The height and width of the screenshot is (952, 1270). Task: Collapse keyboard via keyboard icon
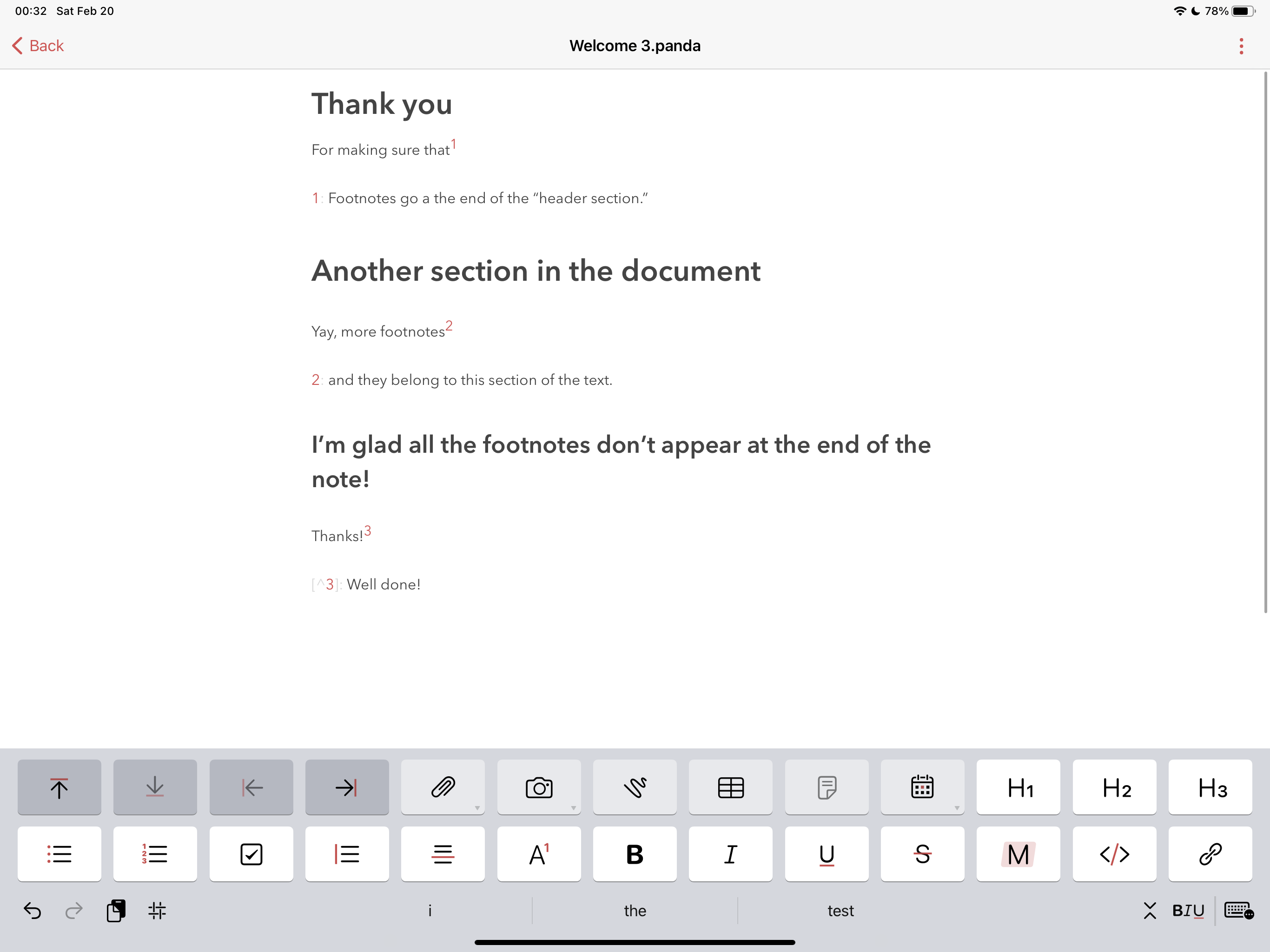1238,911
